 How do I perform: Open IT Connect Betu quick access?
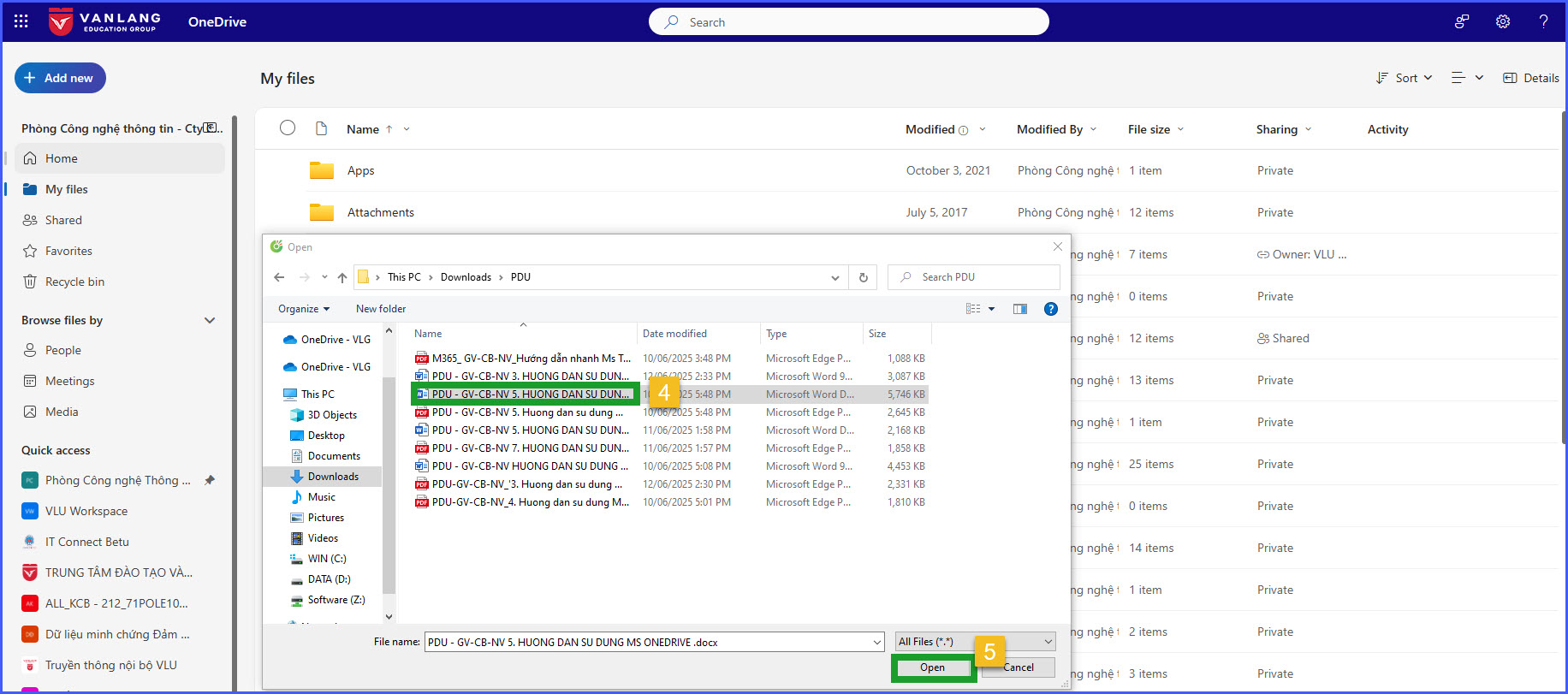tap(120, 542)
